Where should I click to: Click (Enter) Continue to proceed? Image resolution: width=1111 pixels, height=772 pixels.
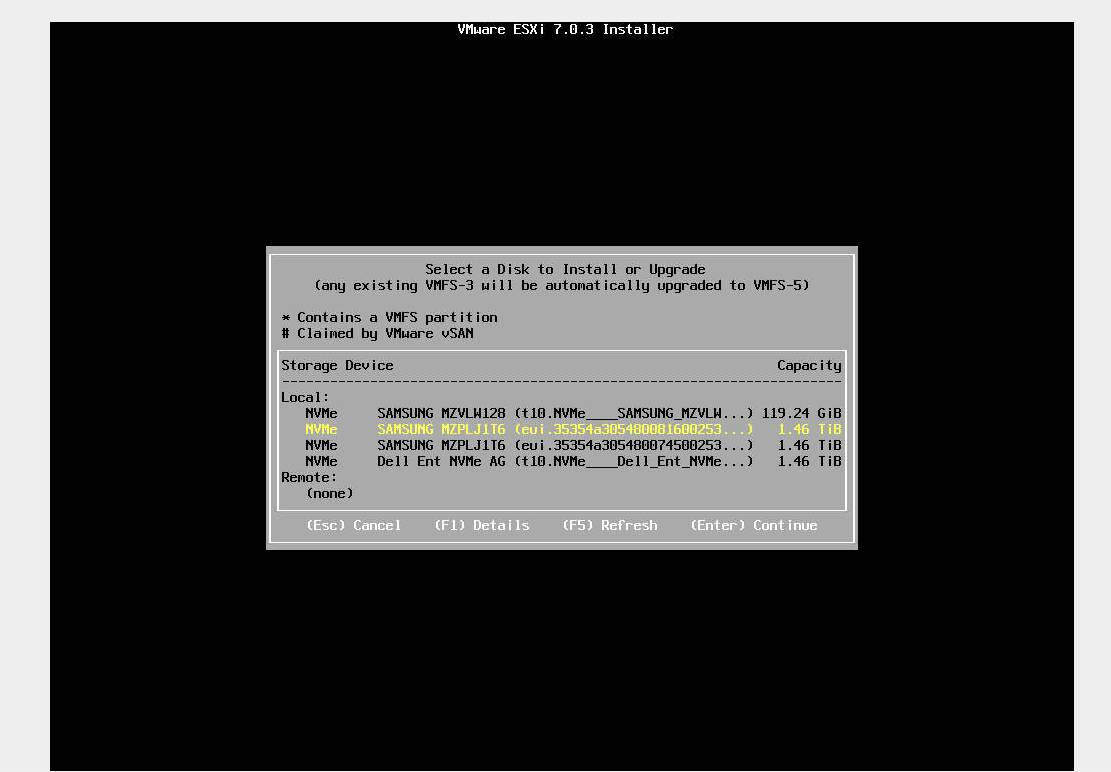(753, 525)
